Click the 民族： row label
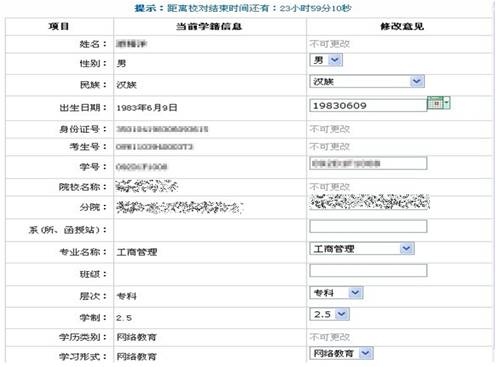Viewport: 496px width, 367px height. point(93,85)
